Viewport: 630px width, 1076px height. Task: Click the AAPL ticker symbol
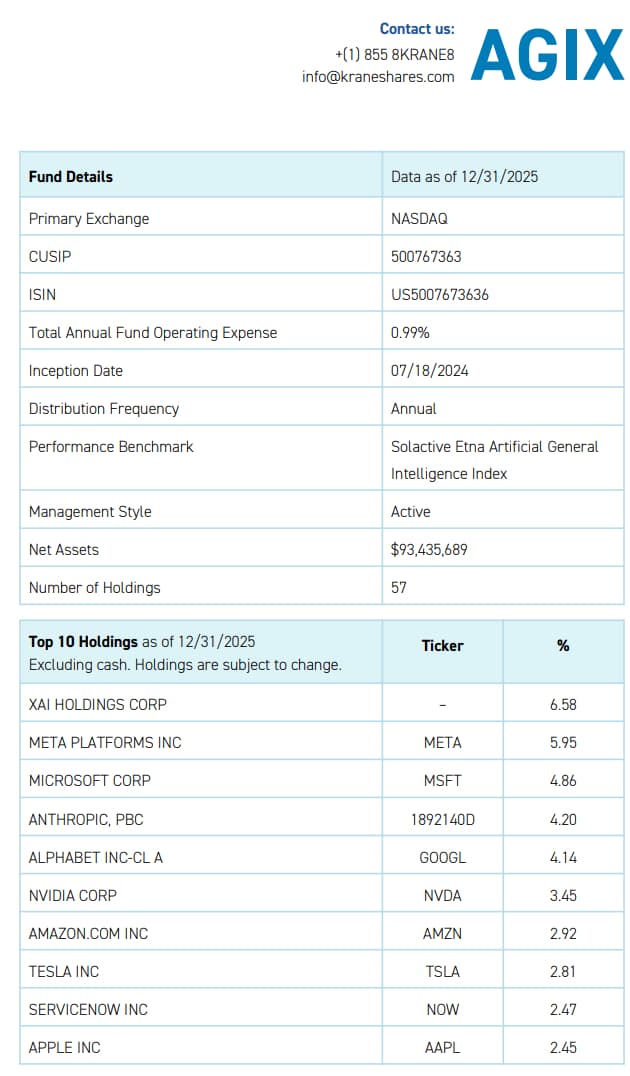(x=442, y=1047)
